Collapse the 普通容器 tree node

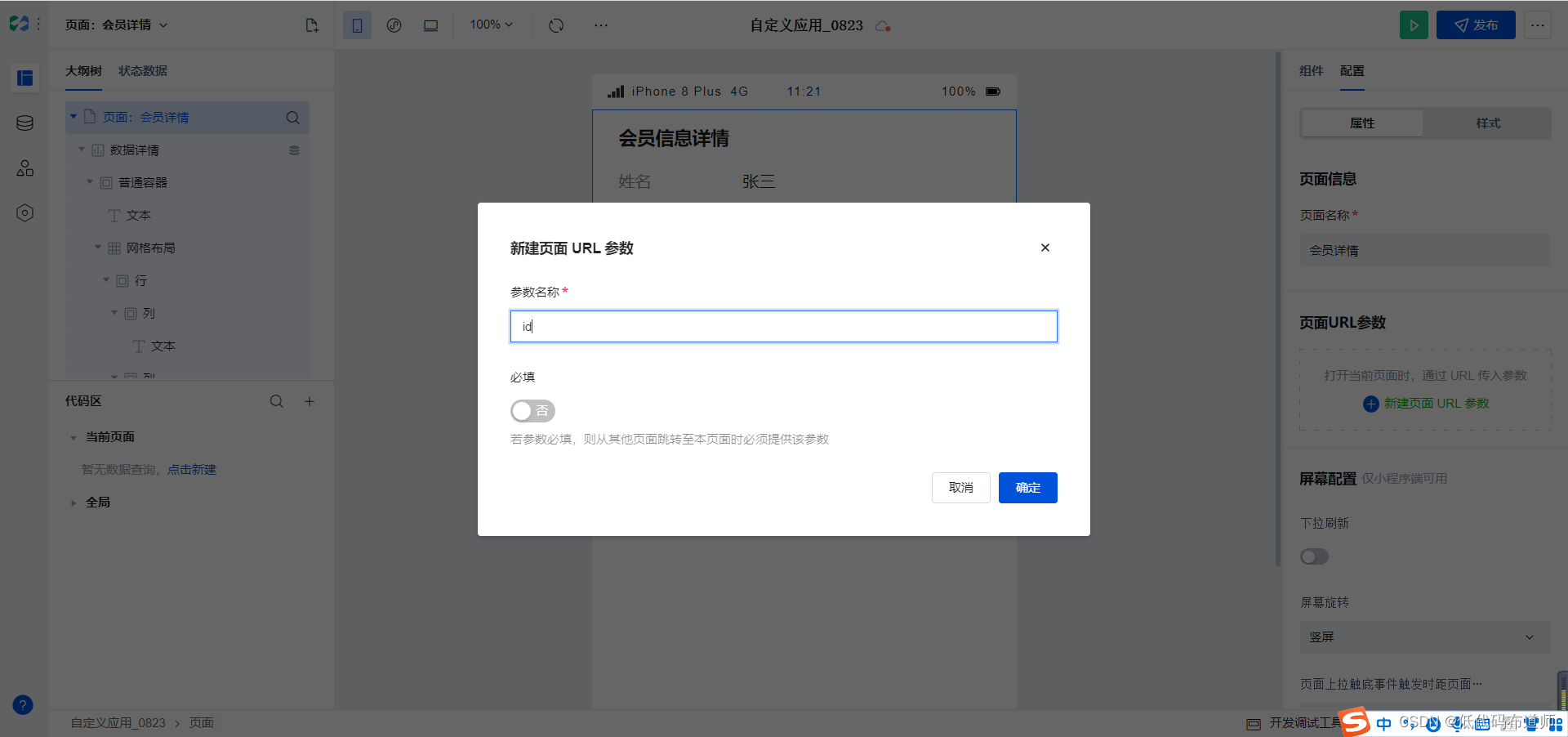click(x=90, y=182)
